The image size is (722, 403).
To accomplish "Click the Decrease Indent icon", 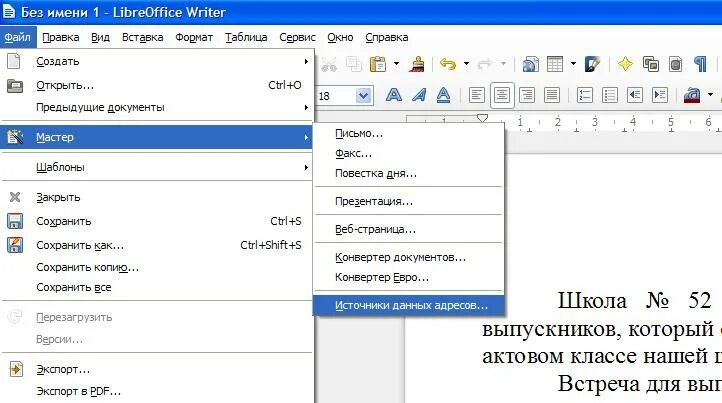I will (635, 95).
